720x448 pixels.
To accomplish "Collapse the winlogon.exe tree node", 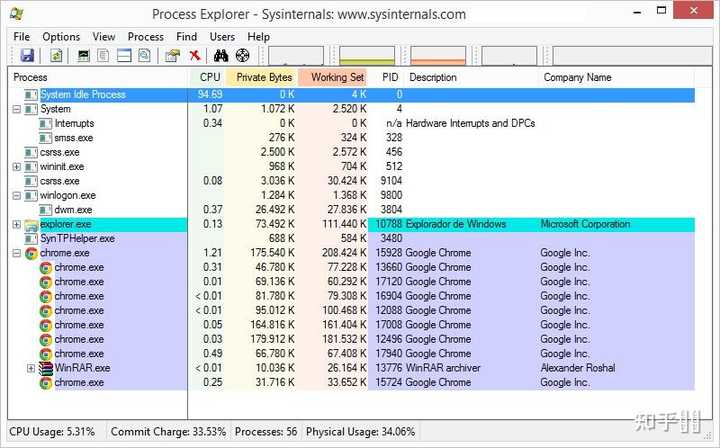I will tap(17, 196).
